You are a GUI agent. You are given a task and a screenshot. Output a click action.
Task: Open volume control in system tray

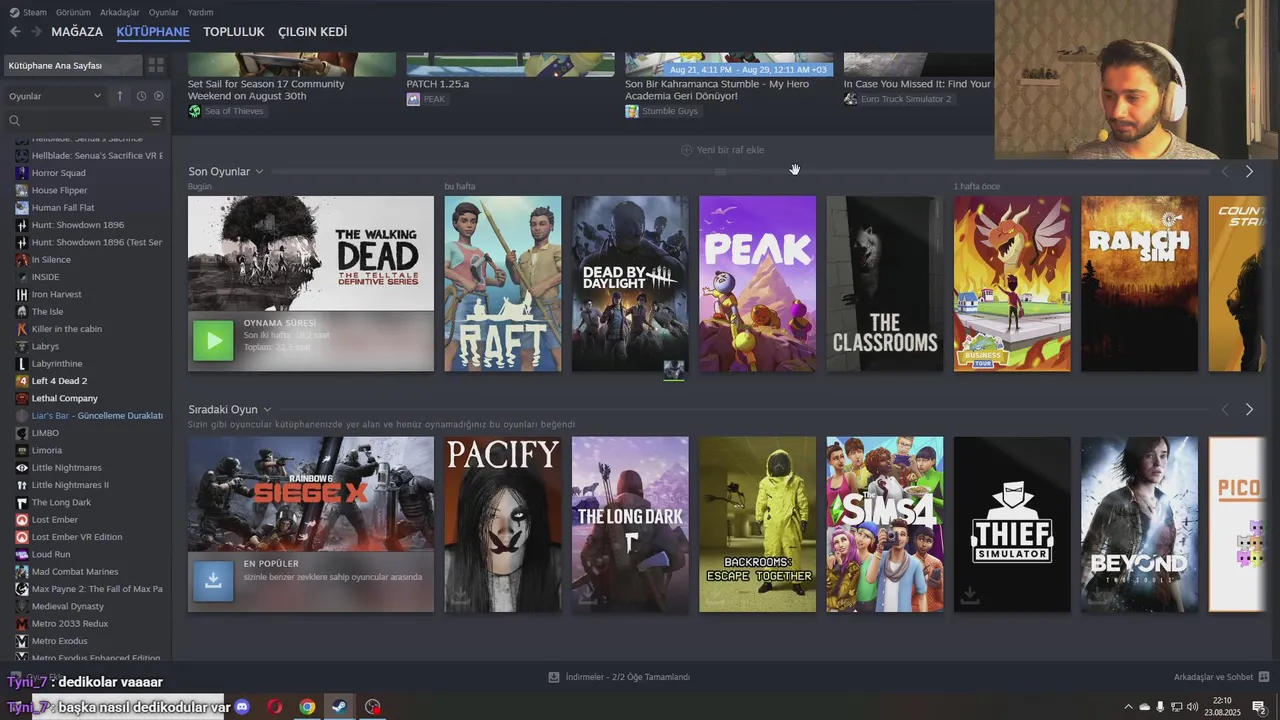(1192, 707)
